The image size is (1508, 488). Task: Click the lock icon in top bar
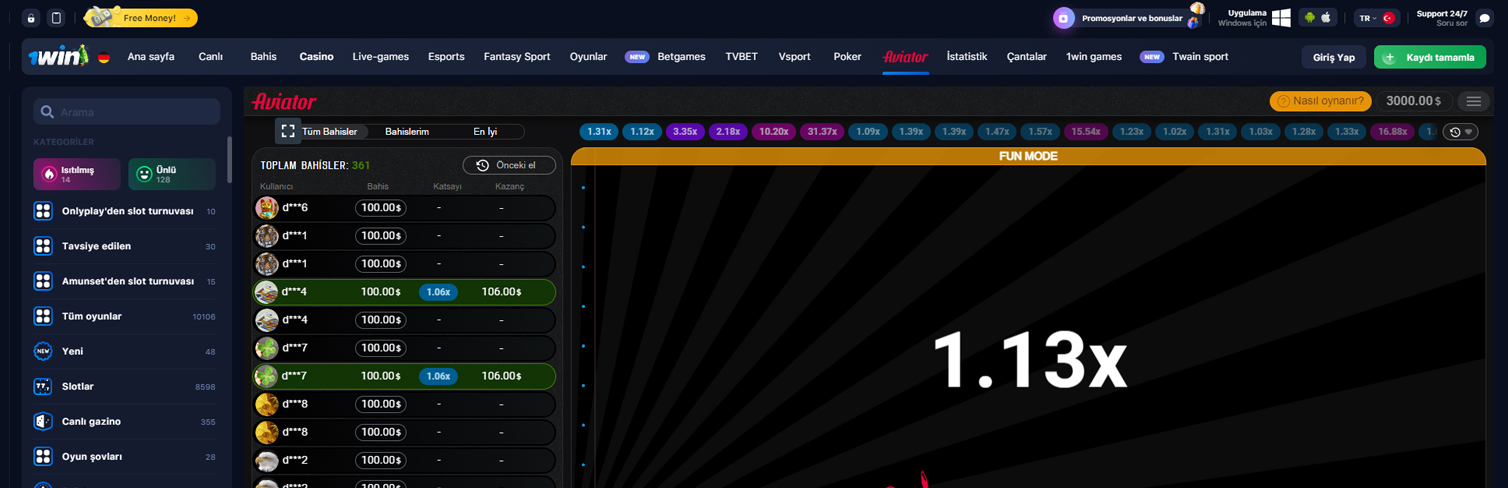pos(31,18)
